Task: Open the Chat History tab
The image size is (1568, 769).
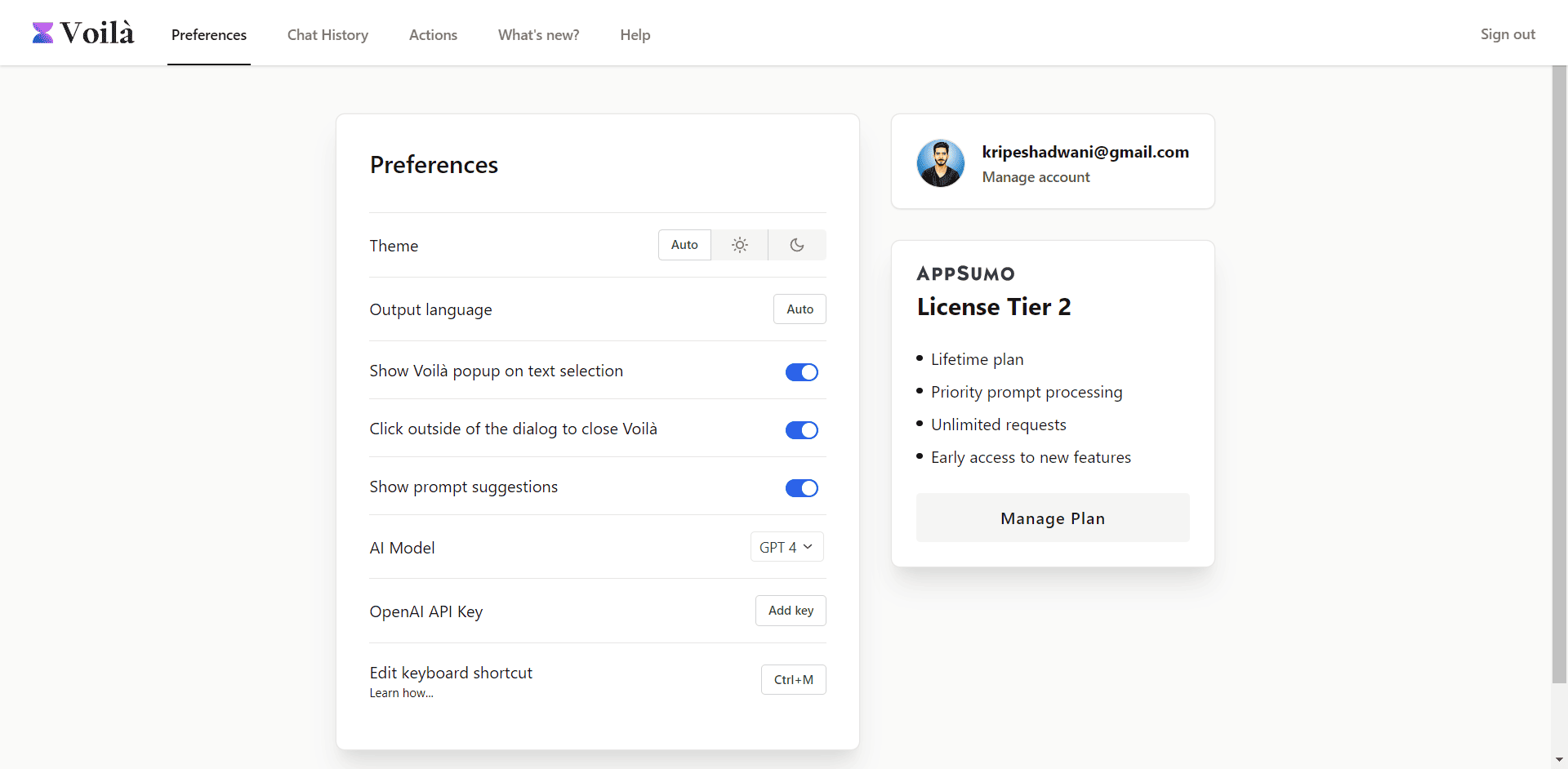Action: (x=327, y=35)
